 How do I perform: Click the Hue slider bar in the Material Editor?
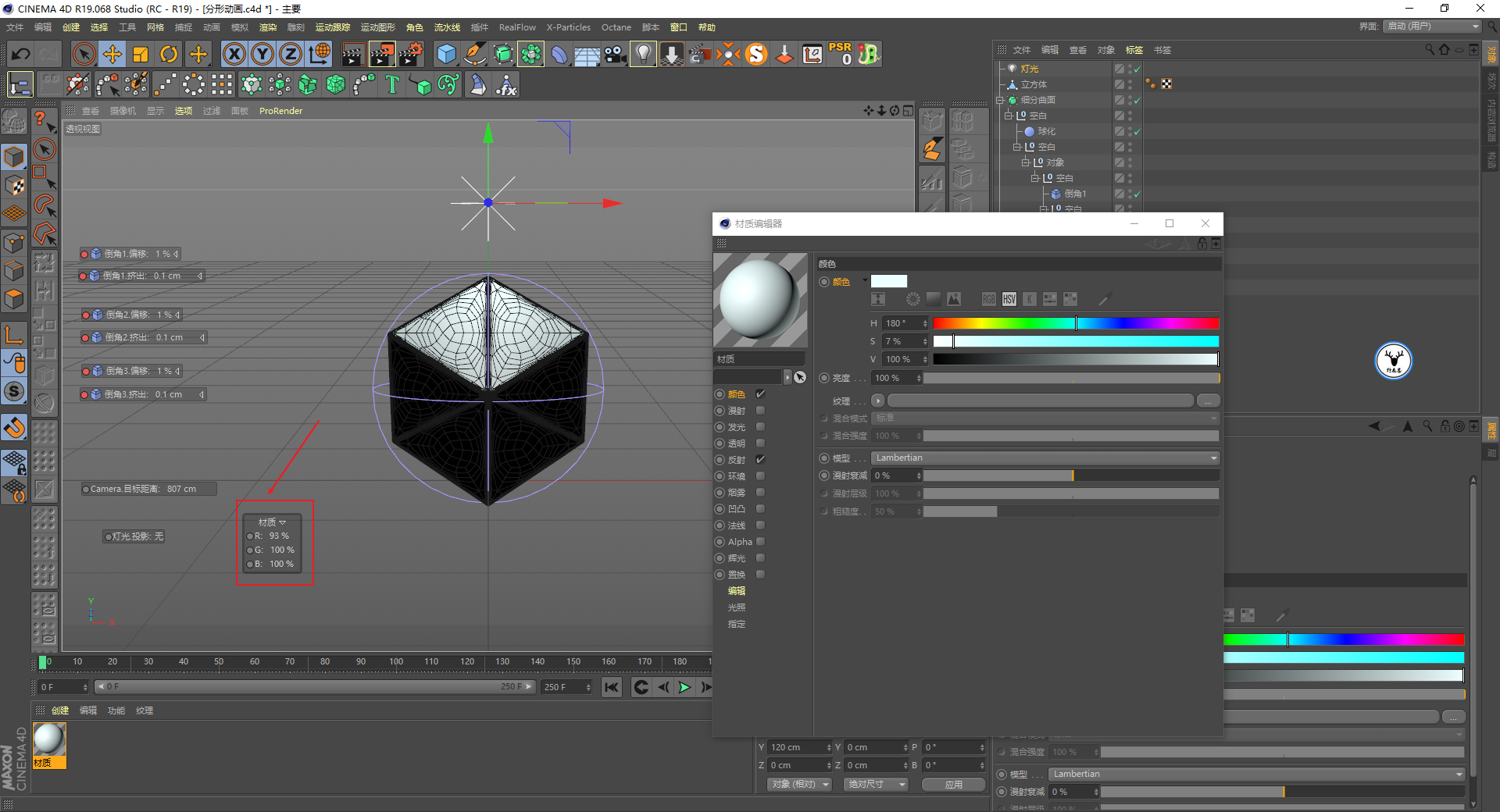1076,323
